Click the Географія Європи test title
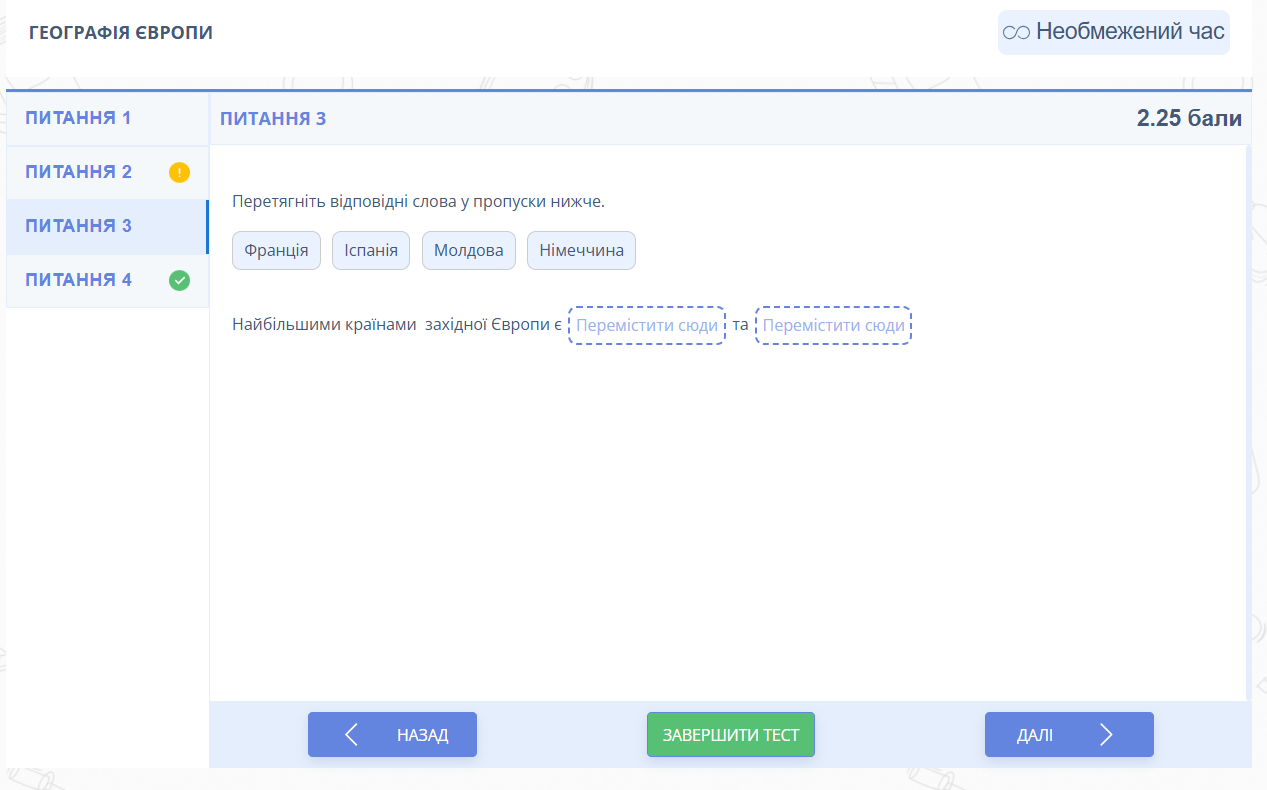1267x790 pixels. coord(121,33)
